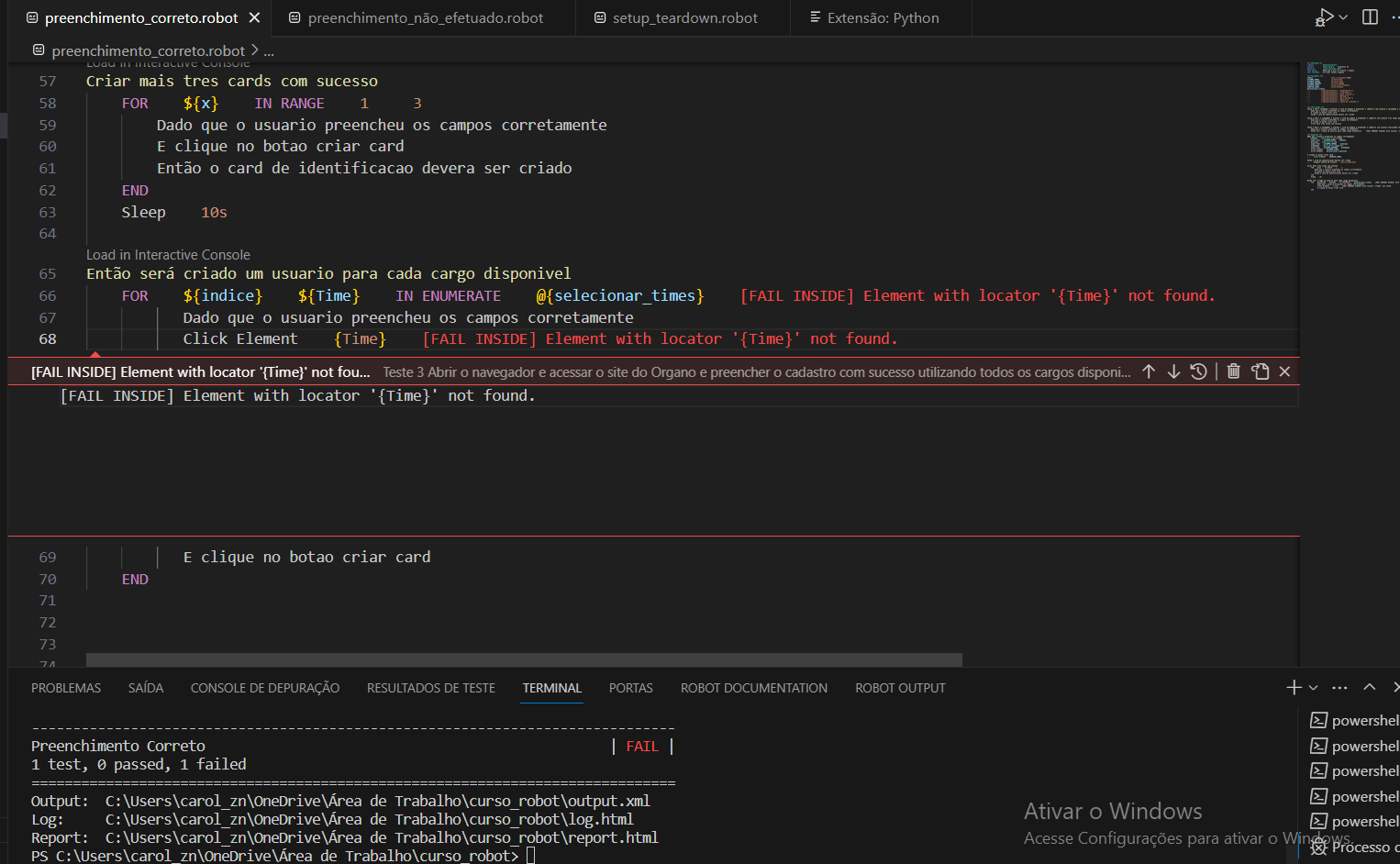Click 'Sleep' keyword on line 63
The height and width of the screenshot is (864, 1400).
click(x=144, y=212)
